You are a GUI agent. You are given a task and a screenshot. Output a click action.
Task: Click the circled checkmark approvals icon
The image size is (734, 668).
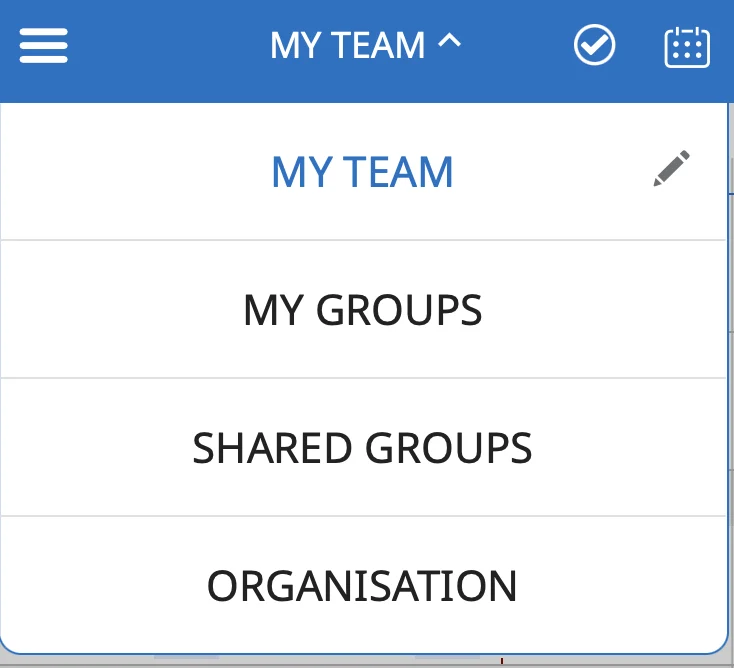pyautogui.click(x=595, y=45)
